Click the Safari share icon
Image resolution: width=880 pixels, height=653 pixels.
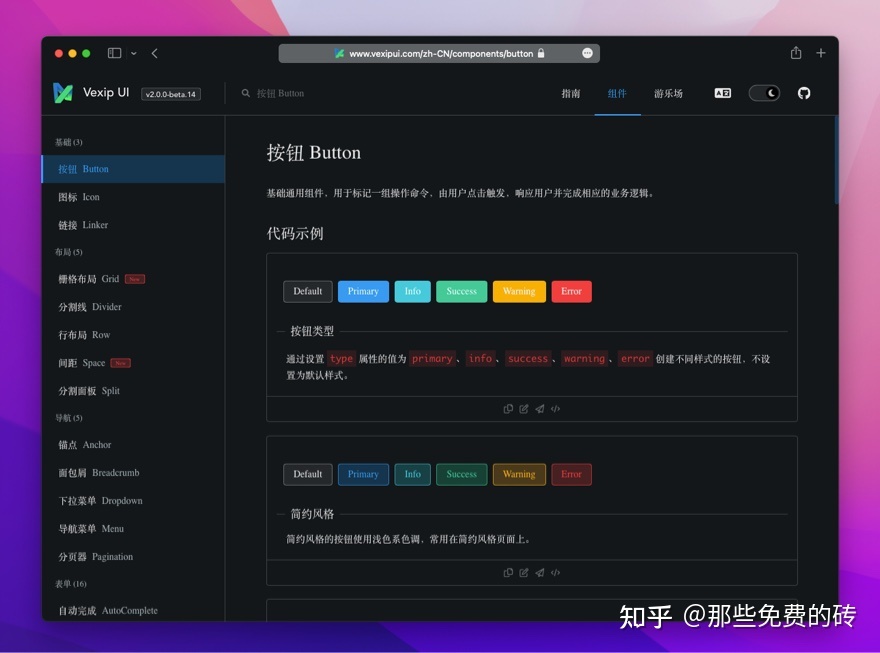click(796, 53)
